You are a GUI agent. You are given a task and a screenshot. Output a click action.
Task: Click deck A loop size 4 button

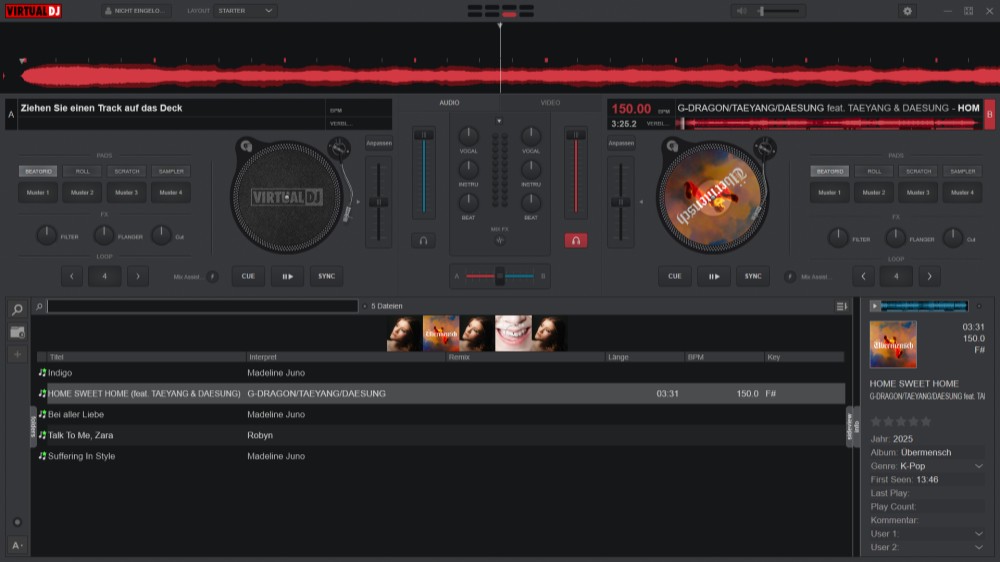click(x=105, y=276)
